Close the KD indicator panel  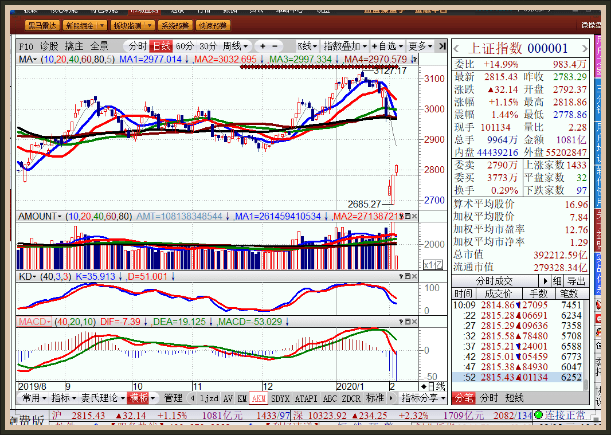[x=414, y=276]
